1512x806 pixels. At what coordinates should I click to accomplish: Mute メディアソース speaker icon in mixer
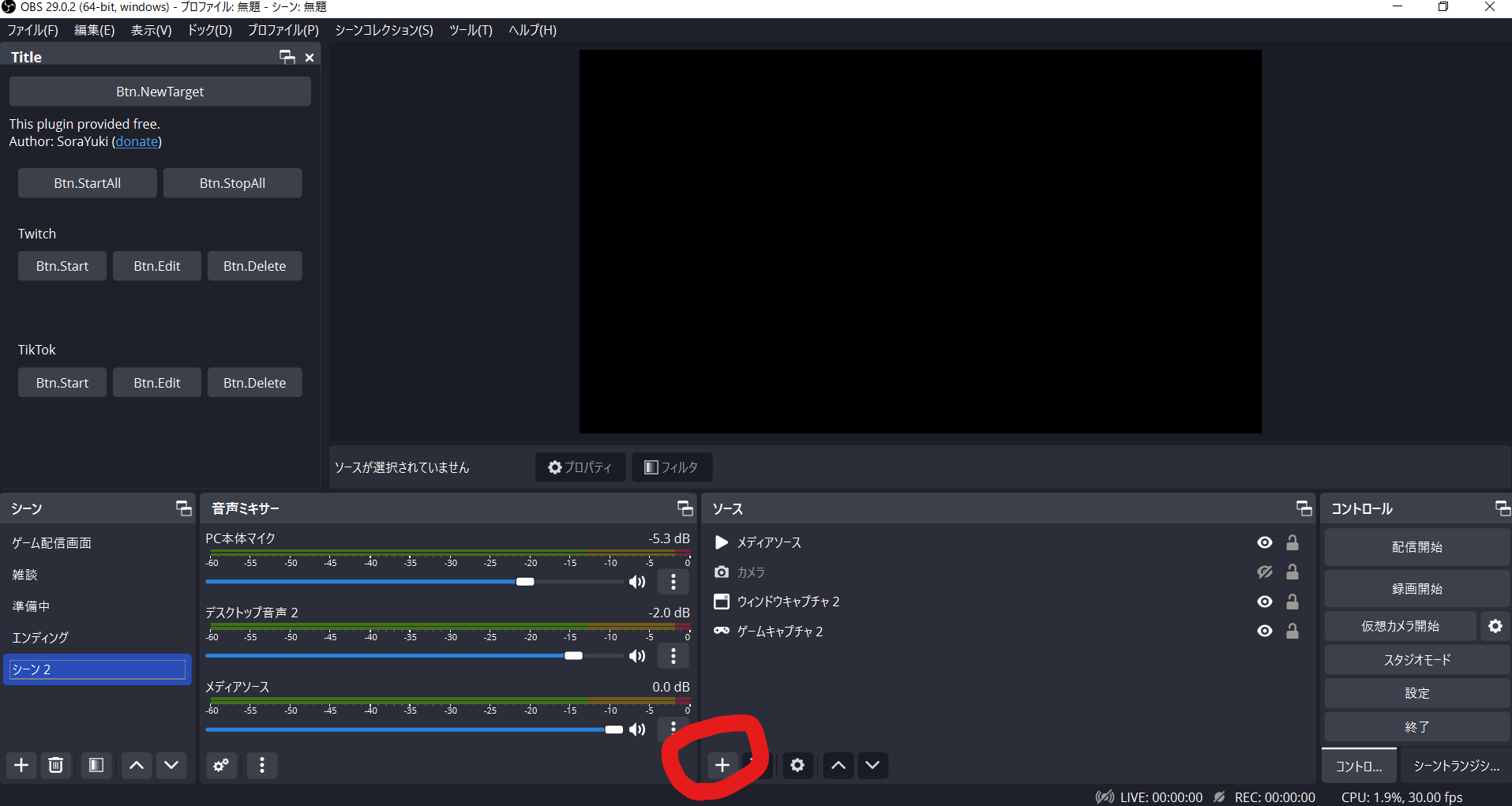637,729
